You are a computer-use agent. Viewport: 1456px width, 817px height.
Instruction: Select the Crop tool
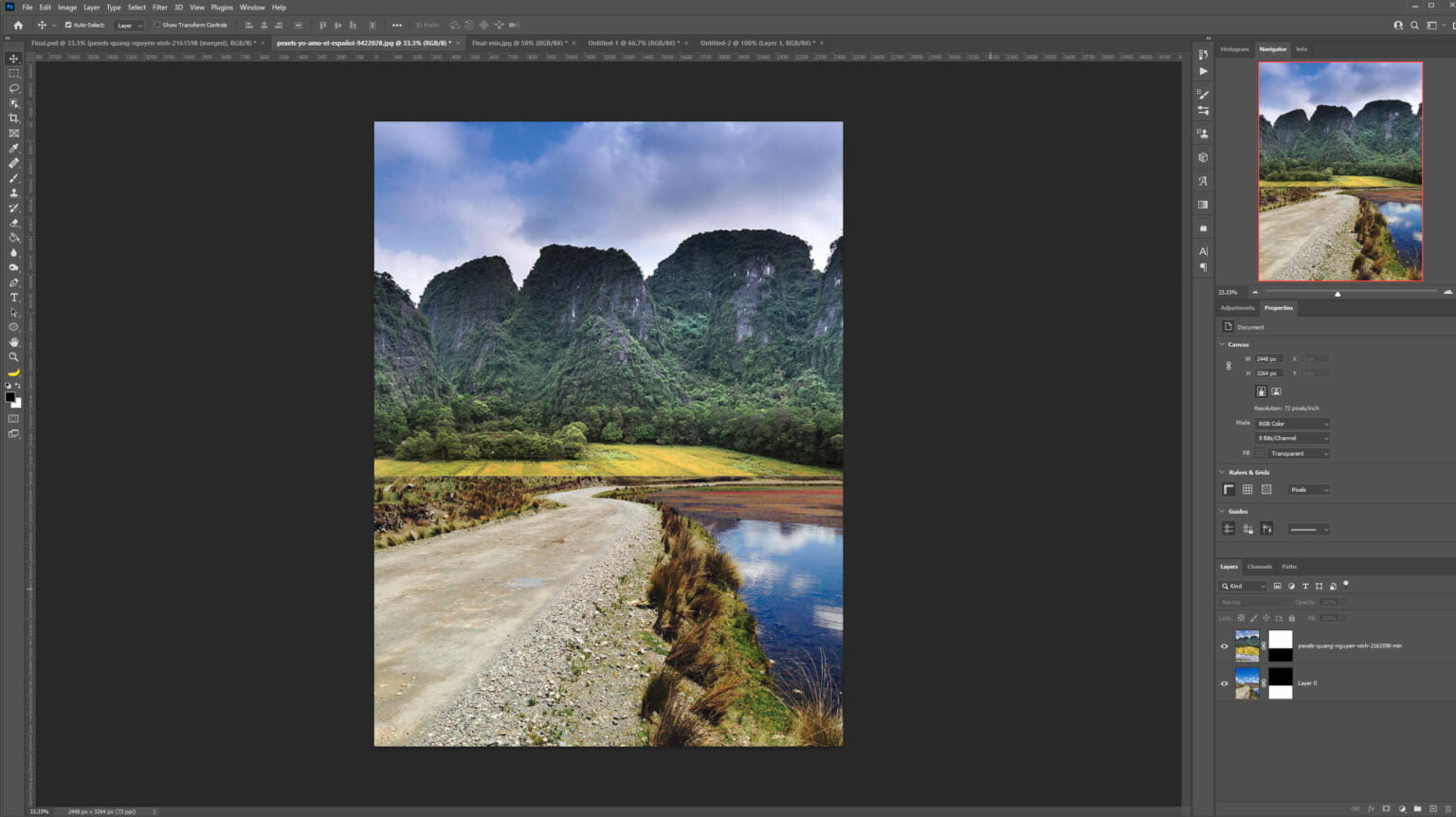(x=14, y=118)
